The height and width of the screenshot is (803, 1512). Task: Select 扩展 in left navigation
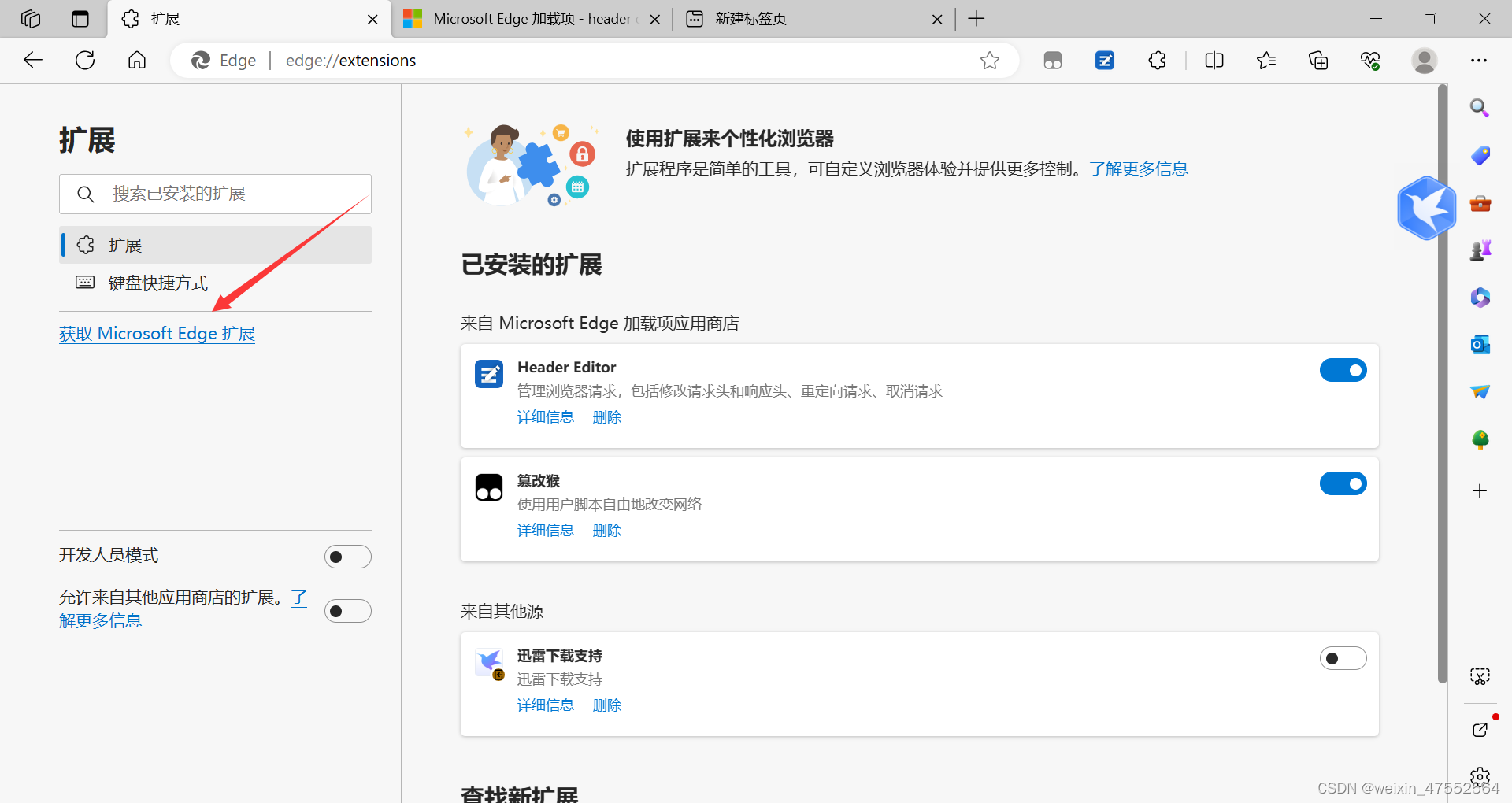point(216,245)
